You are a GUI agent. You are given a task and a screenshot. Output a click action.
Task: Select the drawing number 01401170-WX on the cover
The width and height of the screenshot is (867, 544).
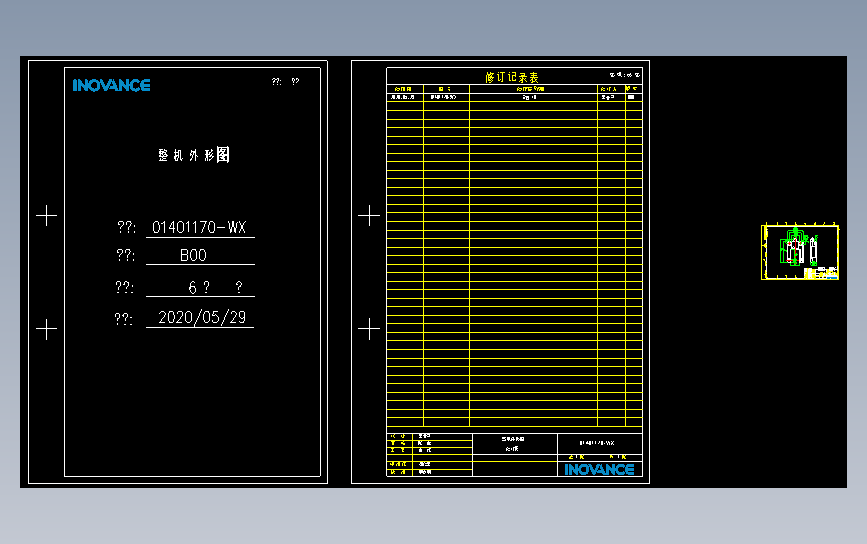(x=199, y=227)
